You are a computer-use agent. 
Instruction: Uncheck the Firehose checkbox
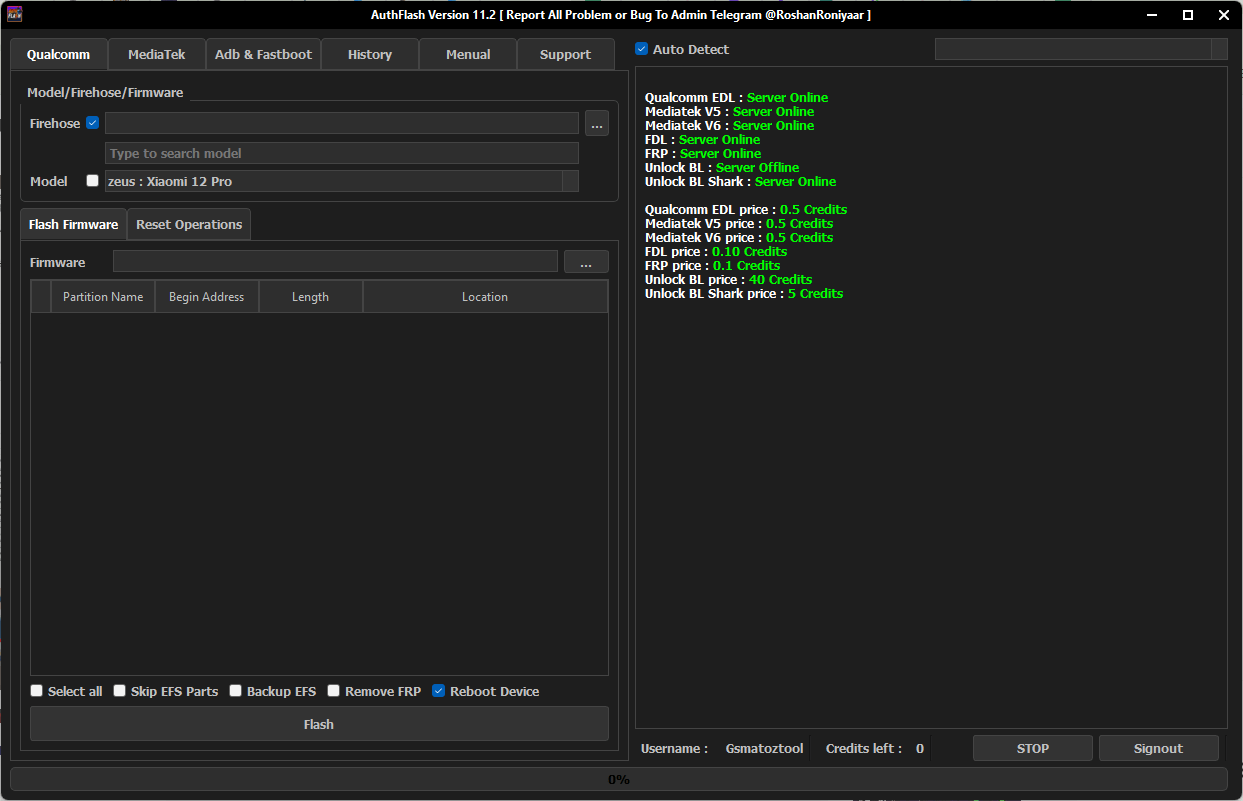pos(91,122)
